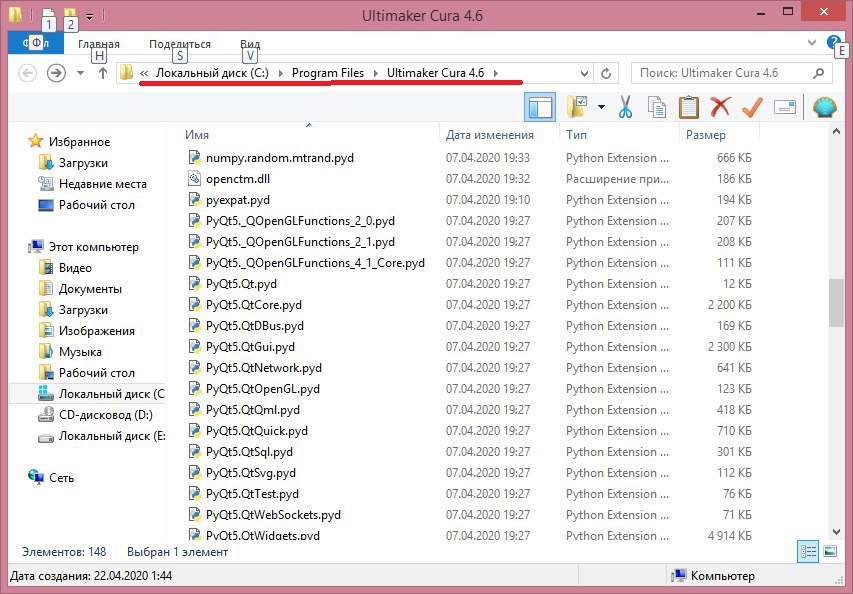Refresh the Ultimaker Cura 4.6 folder
The image size is (853, 594).
point(606,73)
